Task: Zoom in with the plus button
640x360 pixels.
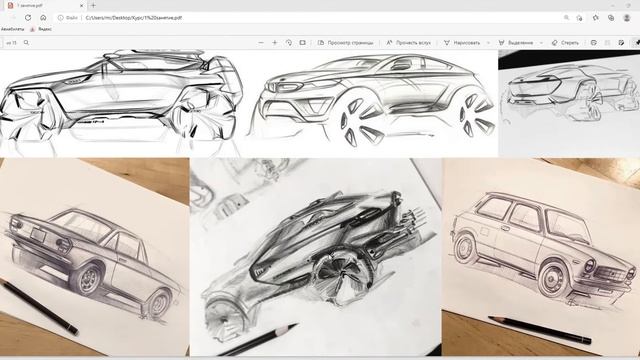Action: (x=275, y=42)
